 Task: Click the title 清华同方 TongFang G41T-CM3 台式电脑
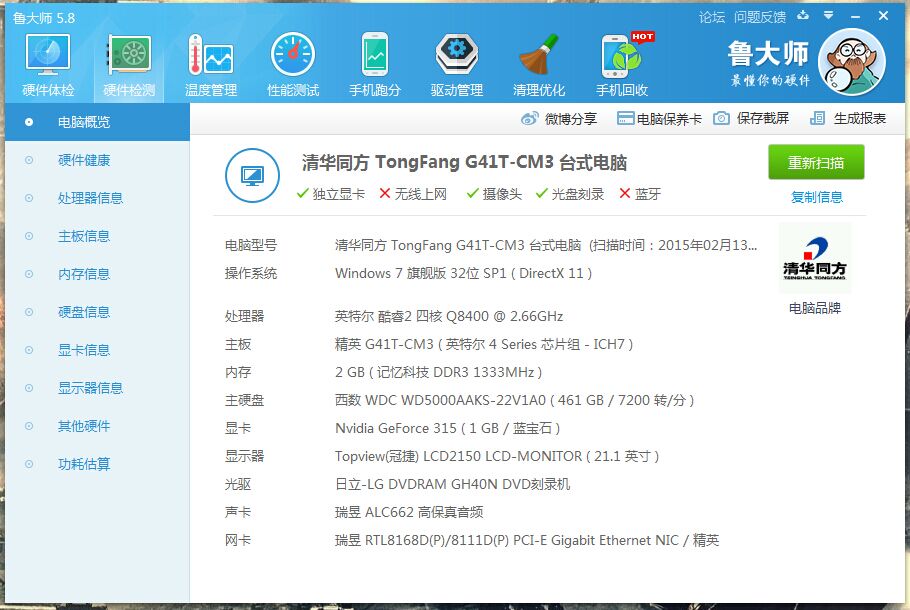click(x=464, y=163)
